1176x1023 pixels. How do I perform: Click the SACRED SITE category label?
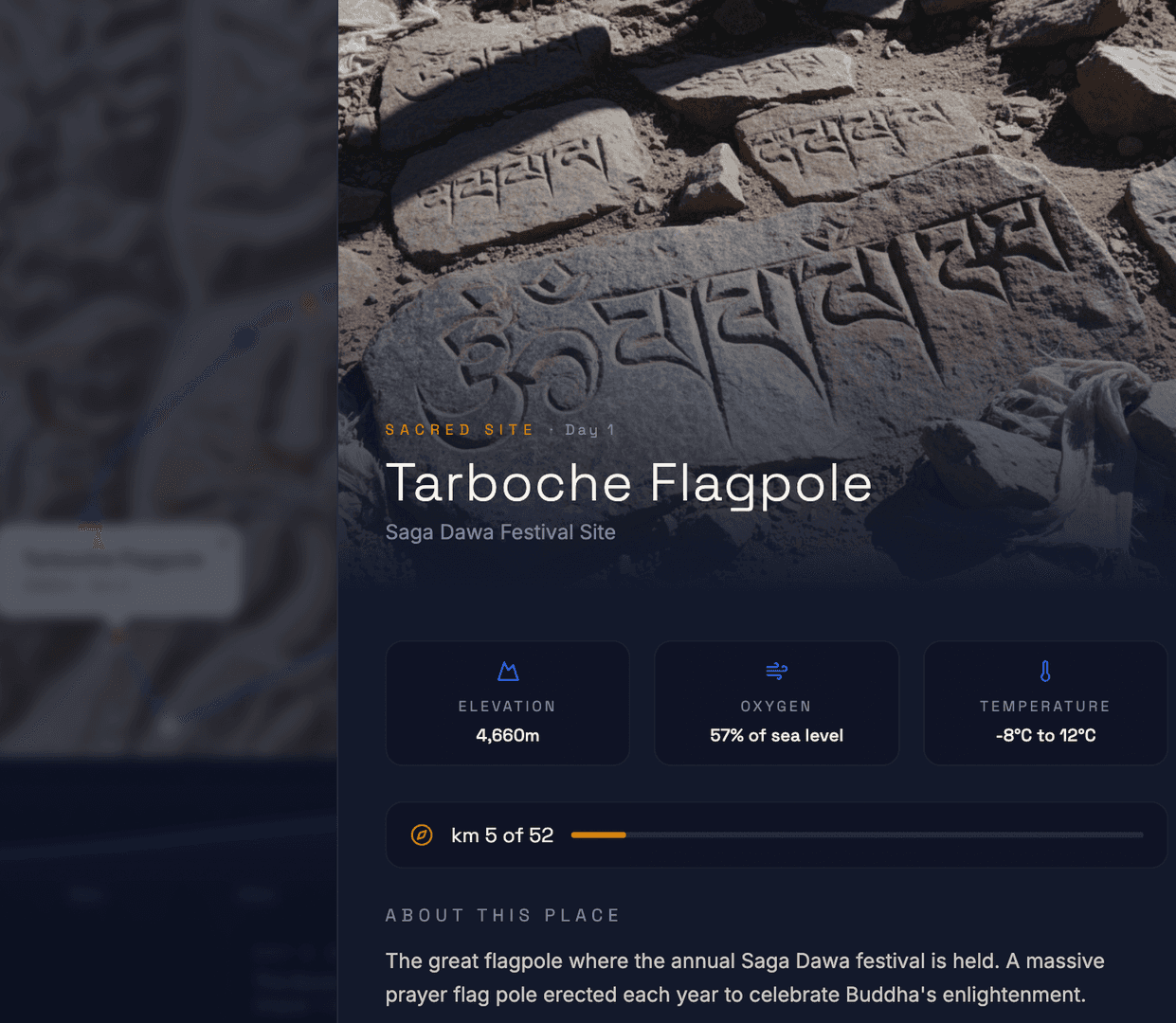tap(460, 430)
